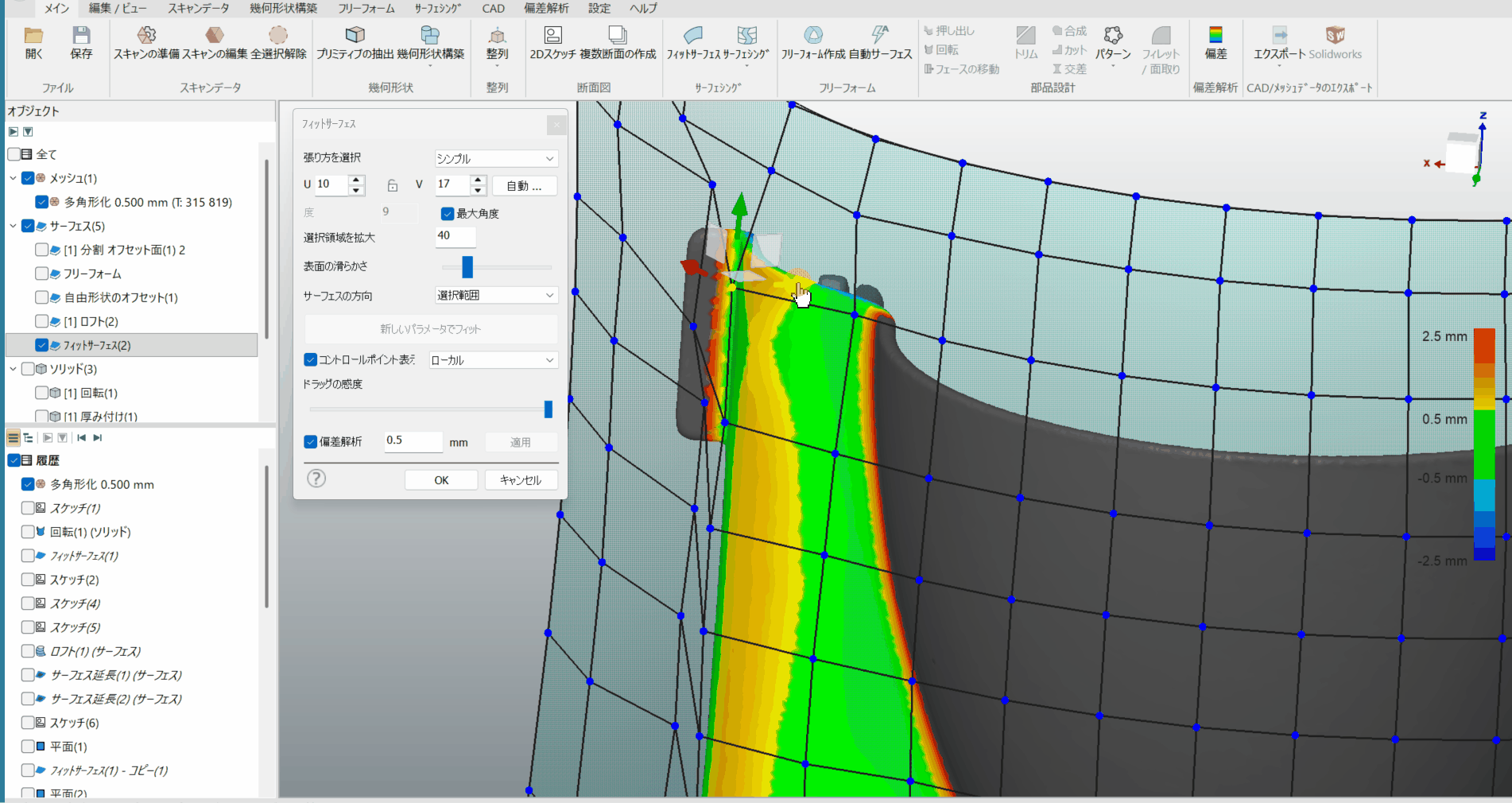Image resolution: width=1512 pixels, height=803 pixels.
Task: Collapse the メッシュ(1) tree node
Action: (x=13, y=178)
